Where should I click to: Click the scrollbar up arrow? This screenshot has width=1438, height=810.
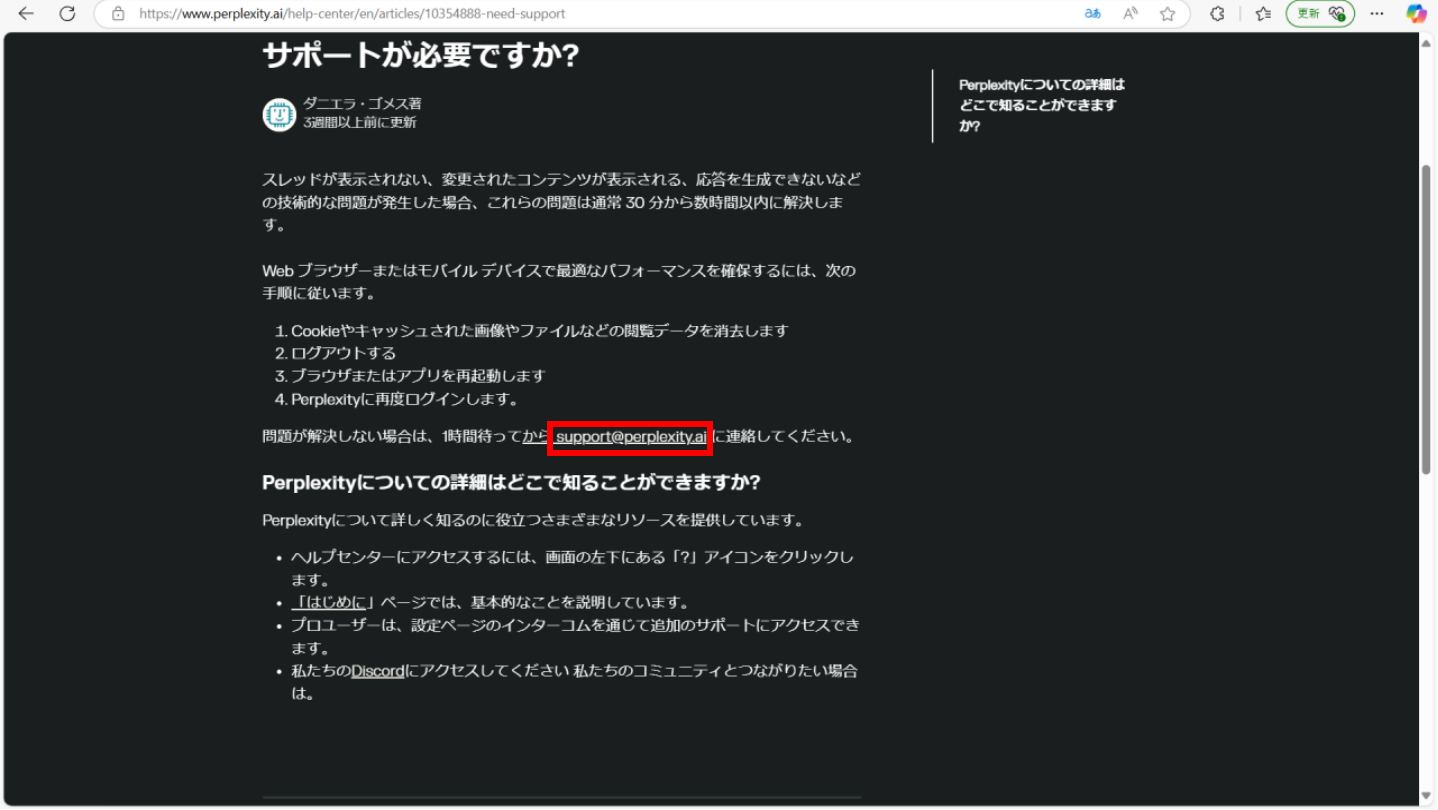click(1427, 43)
